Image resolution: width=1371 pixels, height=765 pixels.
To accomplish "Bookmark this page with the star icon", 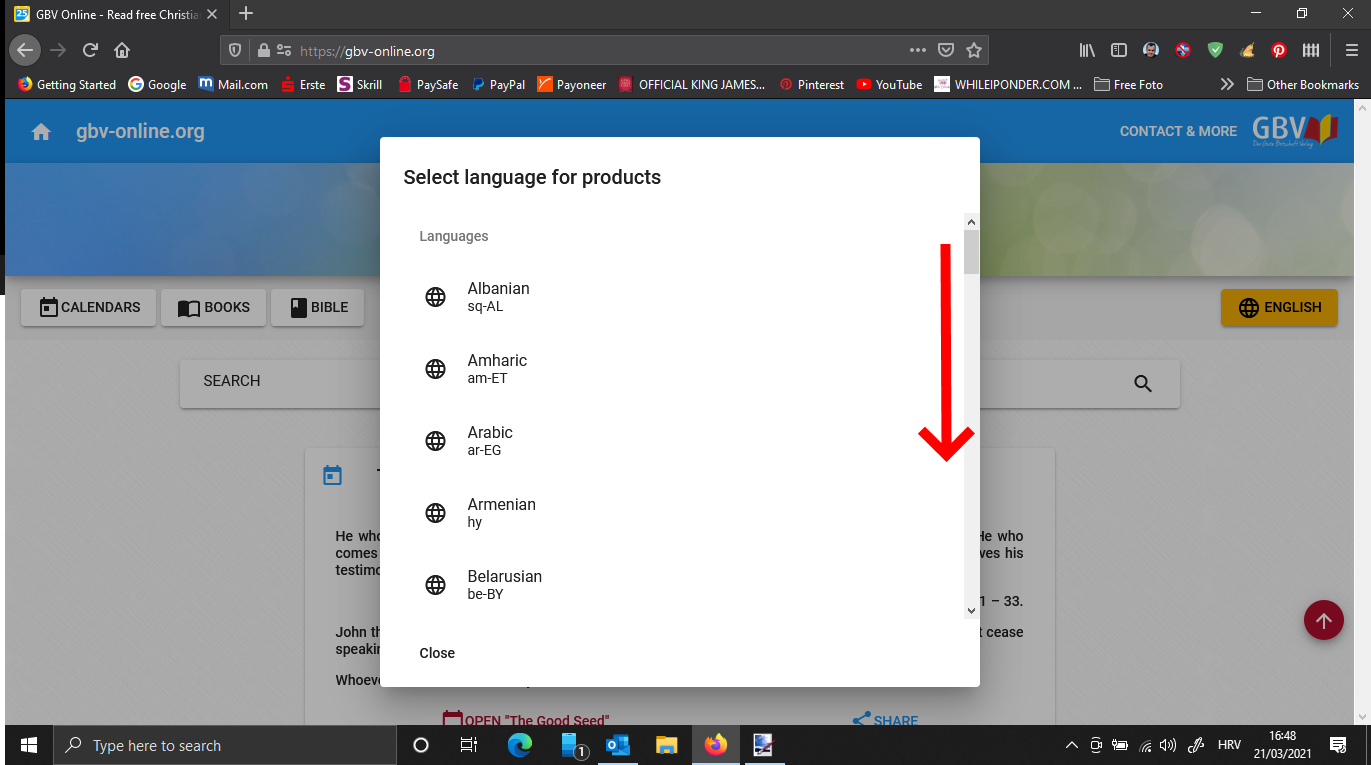I will click(974, 50).
